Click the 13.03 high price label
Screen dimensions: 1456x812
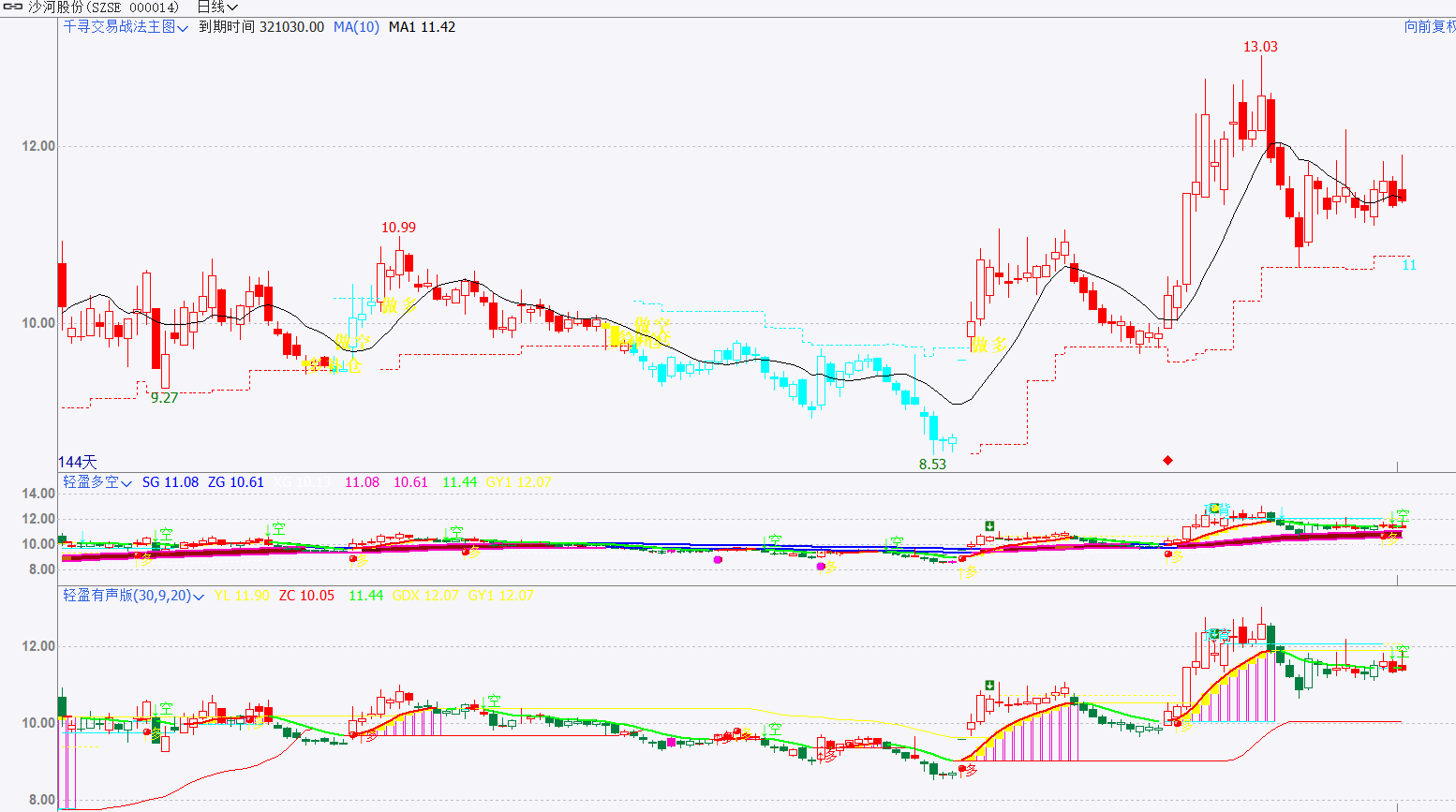[1260, 47]
